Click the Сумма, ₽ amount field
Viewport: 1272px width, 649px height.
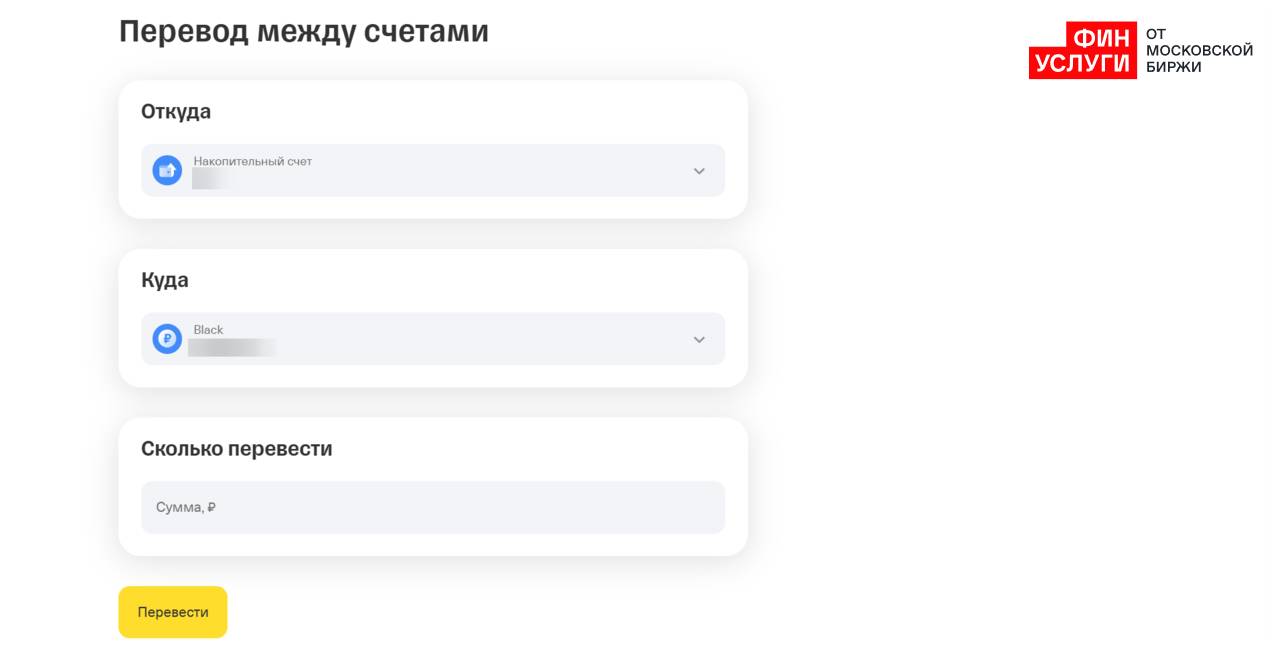[x=432, y=507]
